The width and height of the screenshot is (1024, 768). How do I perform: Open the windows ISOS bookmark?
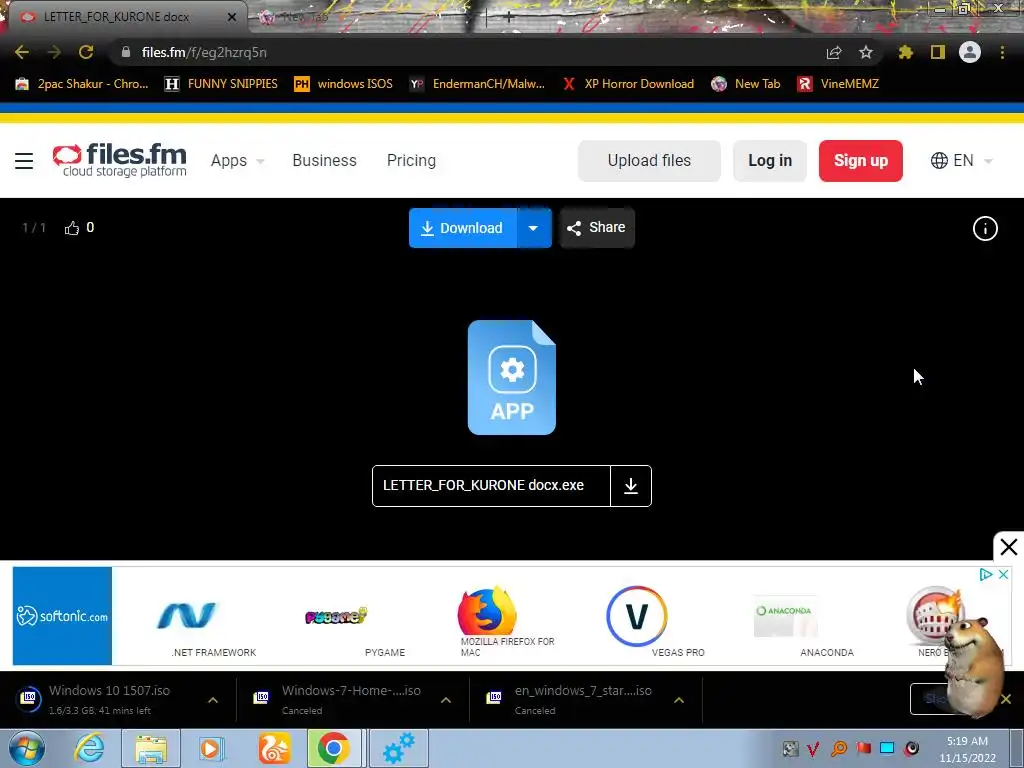(344, 84)
